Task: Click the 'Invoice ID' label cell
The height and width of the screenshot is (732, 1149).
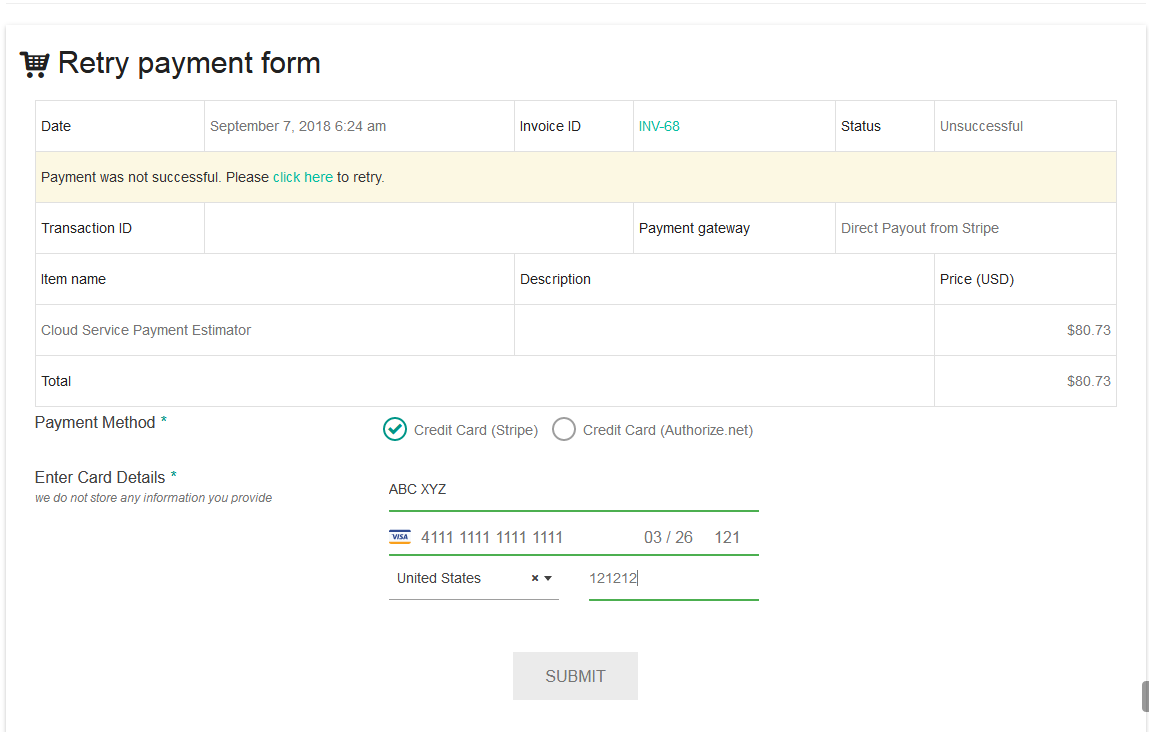Action: click(x=574, y=126)
